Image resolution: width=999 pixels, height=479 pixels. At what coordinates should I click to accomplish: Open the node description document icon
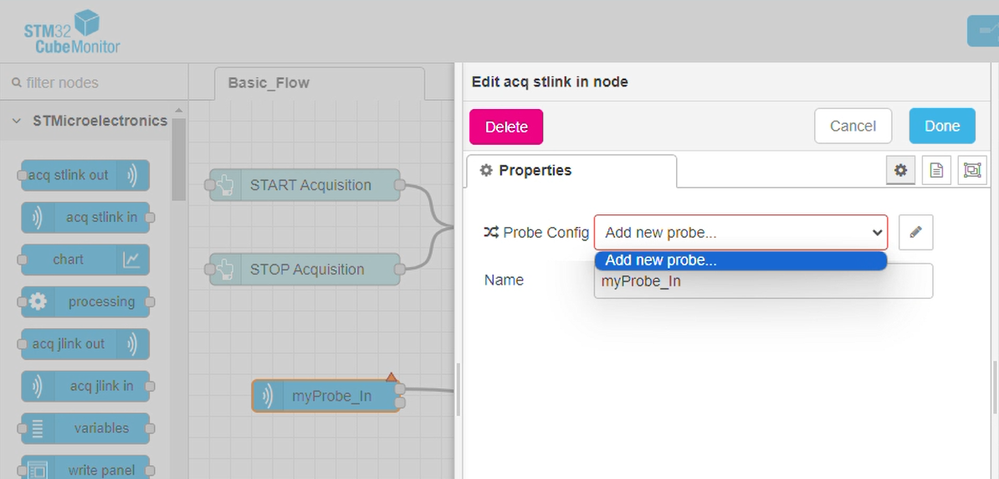pos(936,170)
